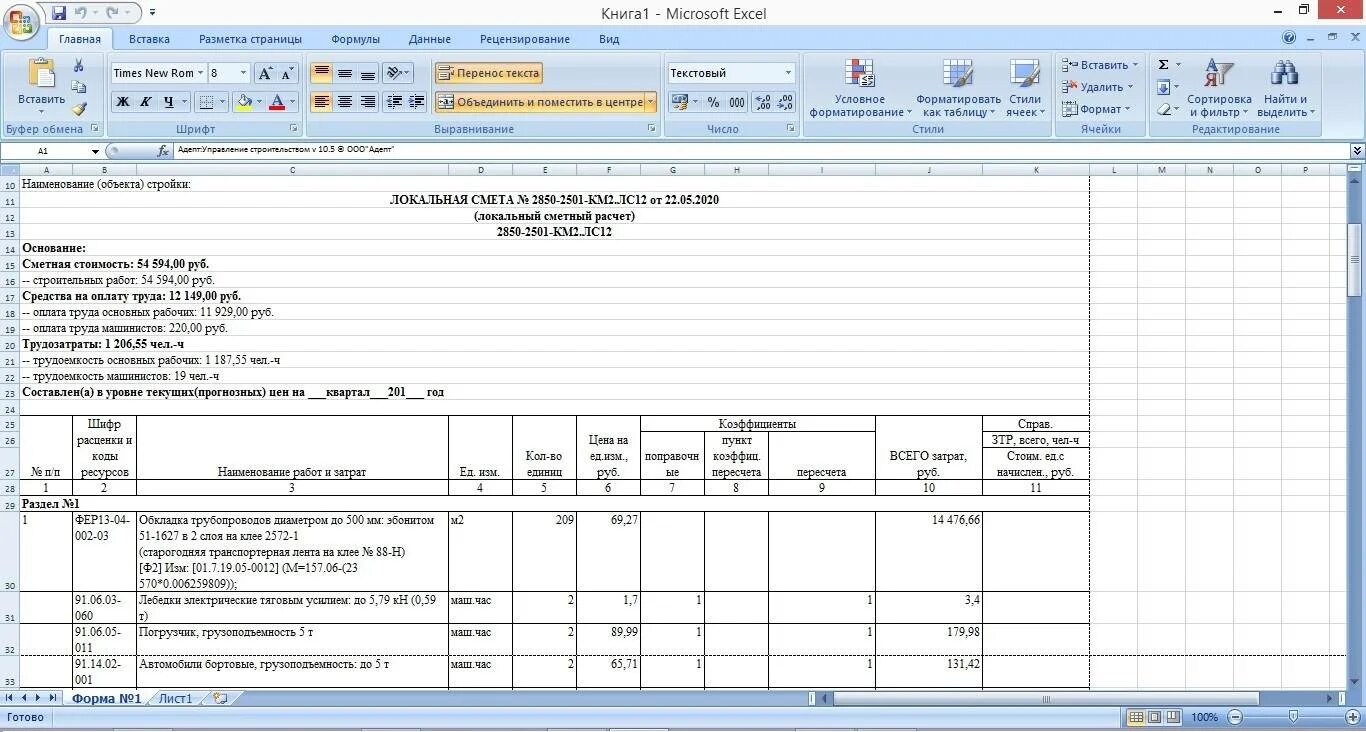Viewport: 1366px width, 732px height.
Task: Adjust the zoom slider handle
Action: click(1293, 717)
